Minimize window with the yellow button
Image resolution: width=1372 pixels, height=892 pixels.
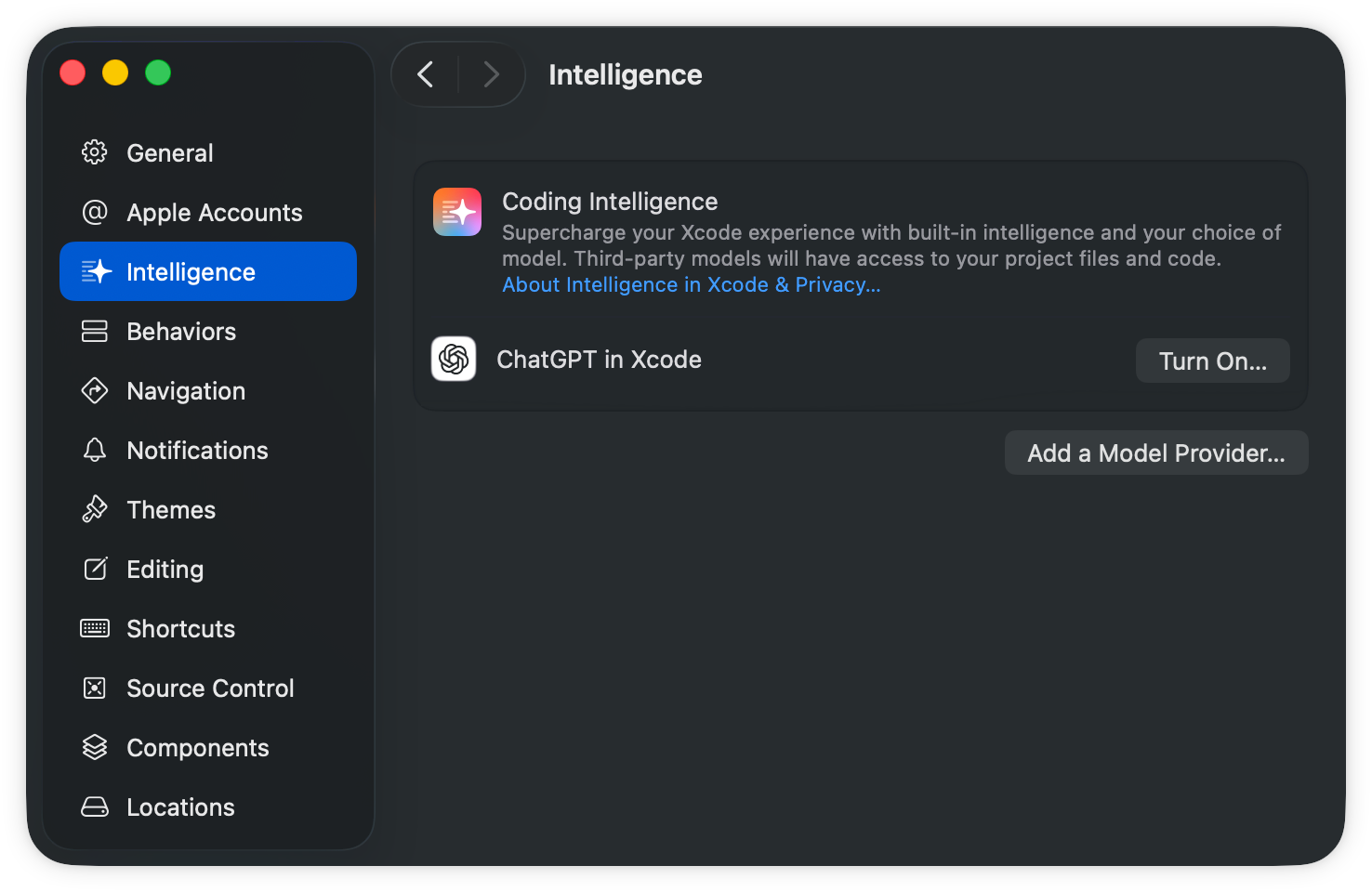[x=115, y=72]
